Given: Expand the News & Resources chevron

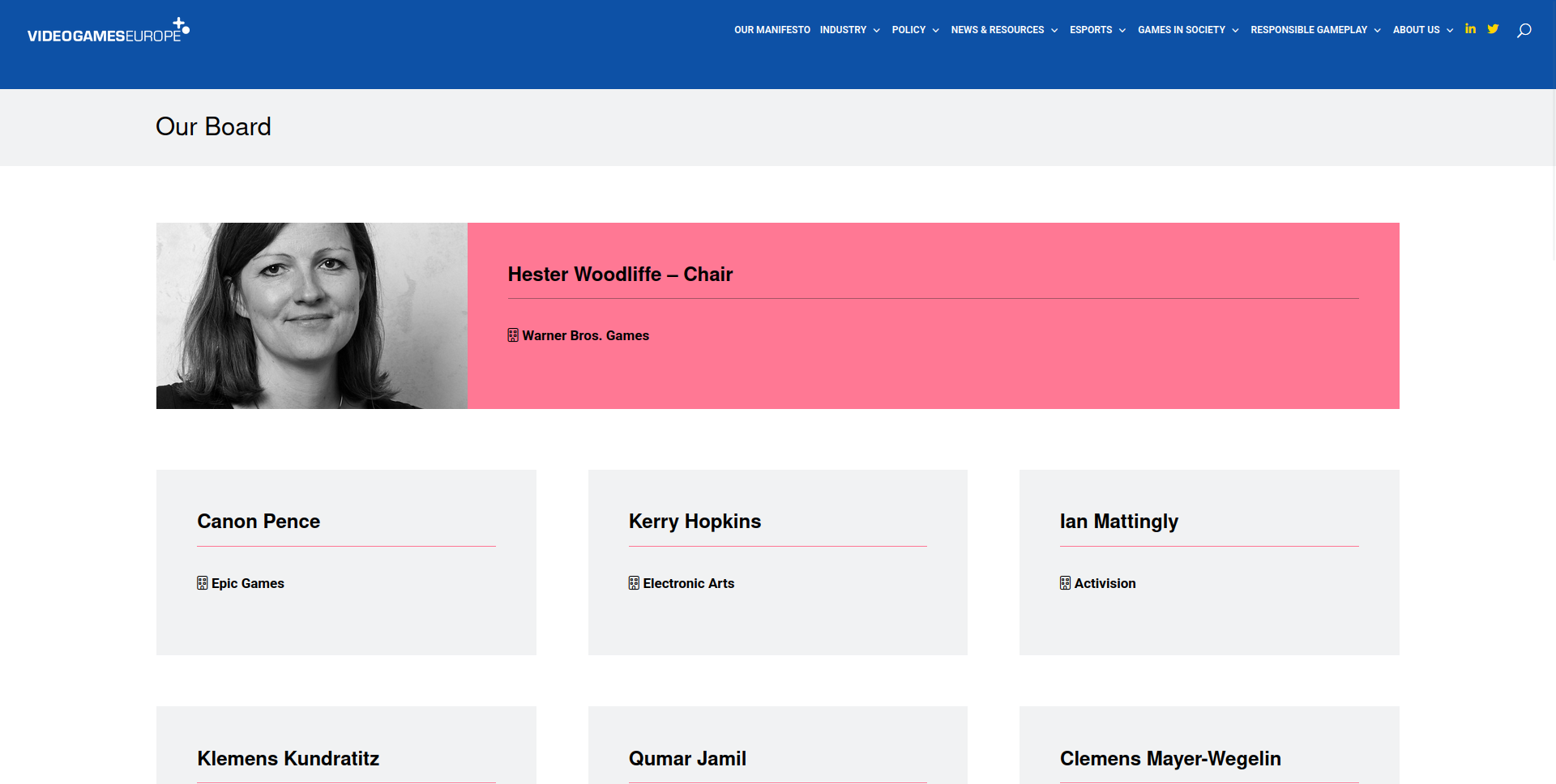Looking at the screenshot, I should [1054, 30].
